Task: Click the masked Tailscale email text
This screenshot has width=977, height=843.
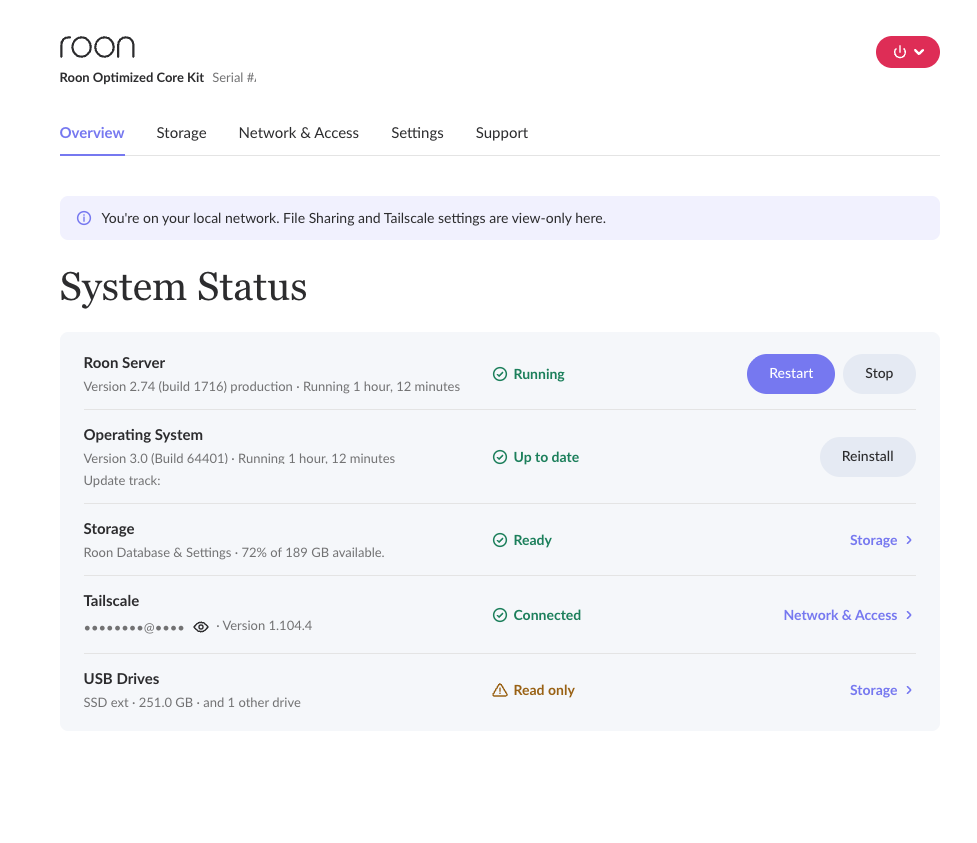Action: (x=134, y=627)
